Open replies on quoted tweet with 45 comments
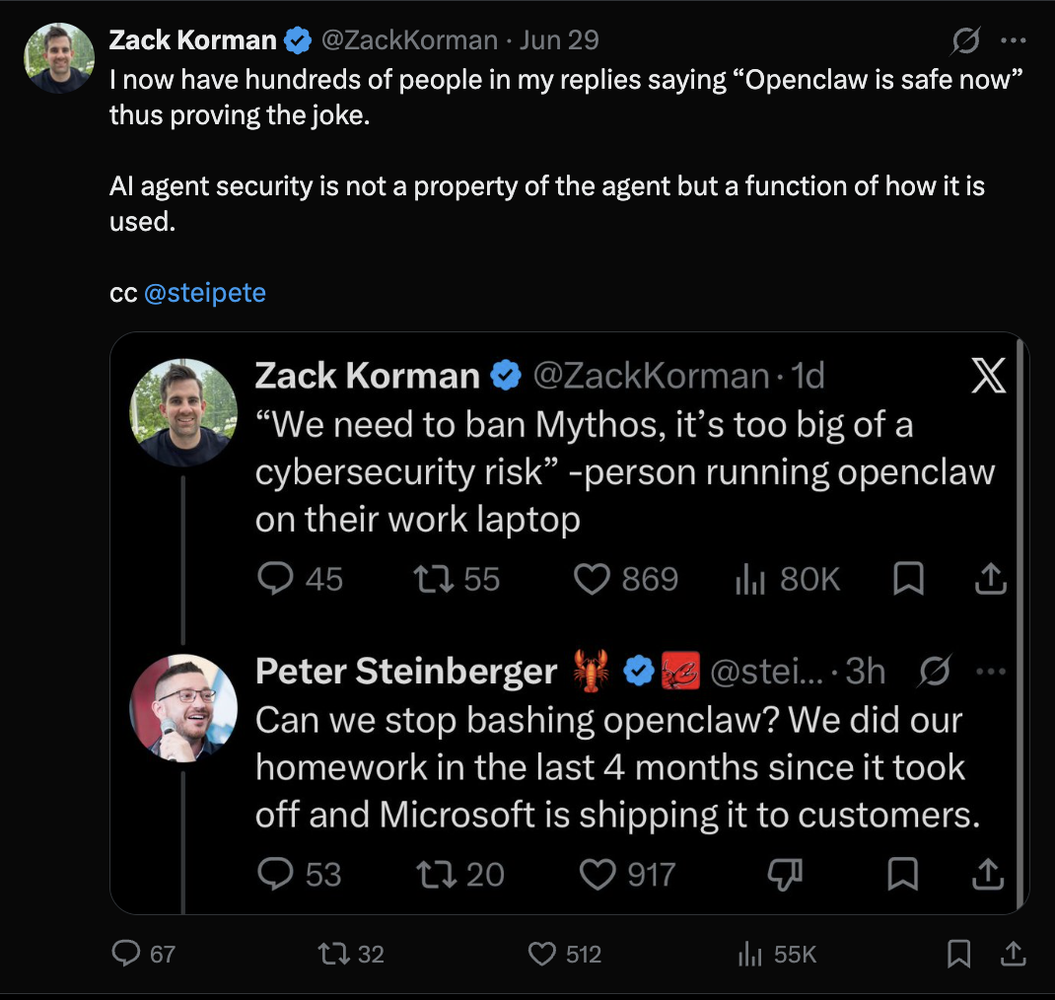Screen dimensions: 1055x1000 [x=300, y=579]
